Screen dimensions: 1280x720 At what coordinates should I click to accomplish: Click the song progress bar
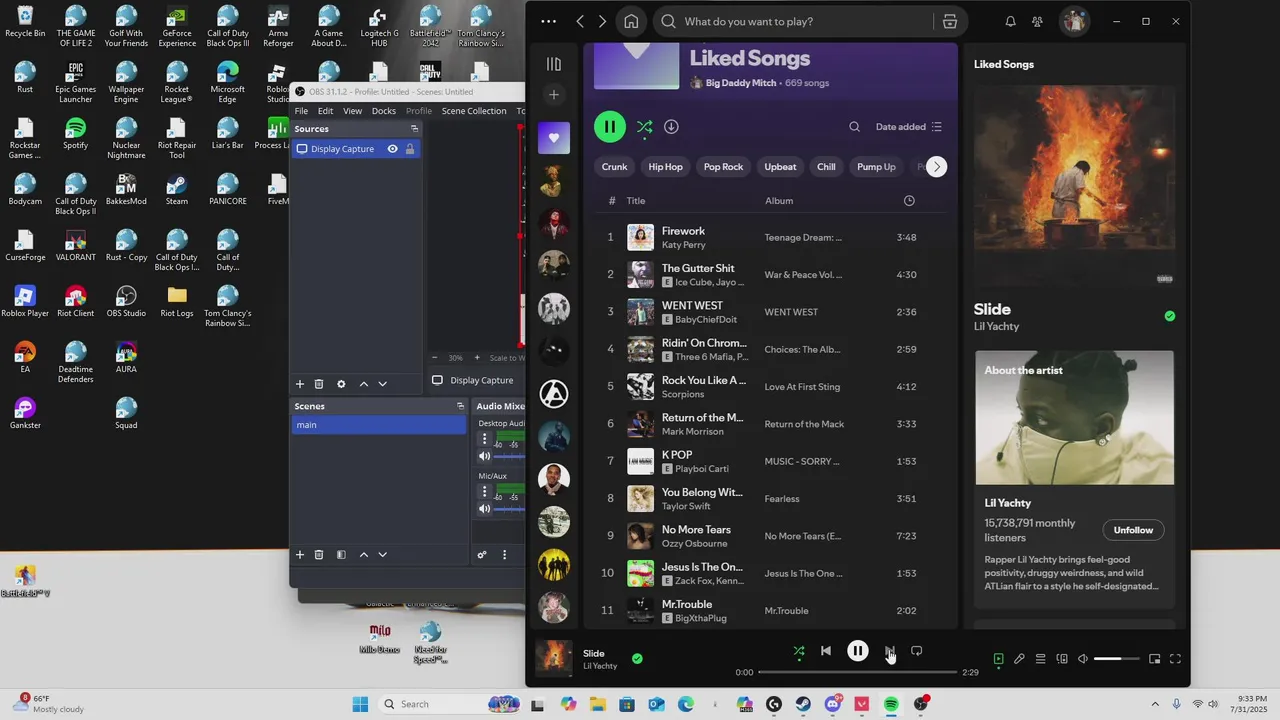[857, 672]
